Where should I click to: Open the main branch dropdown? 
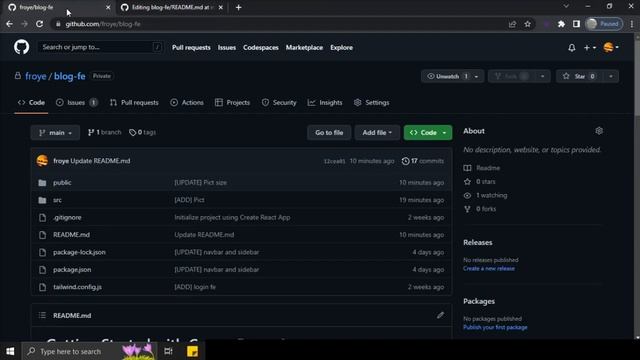click(x=55, y=133)
